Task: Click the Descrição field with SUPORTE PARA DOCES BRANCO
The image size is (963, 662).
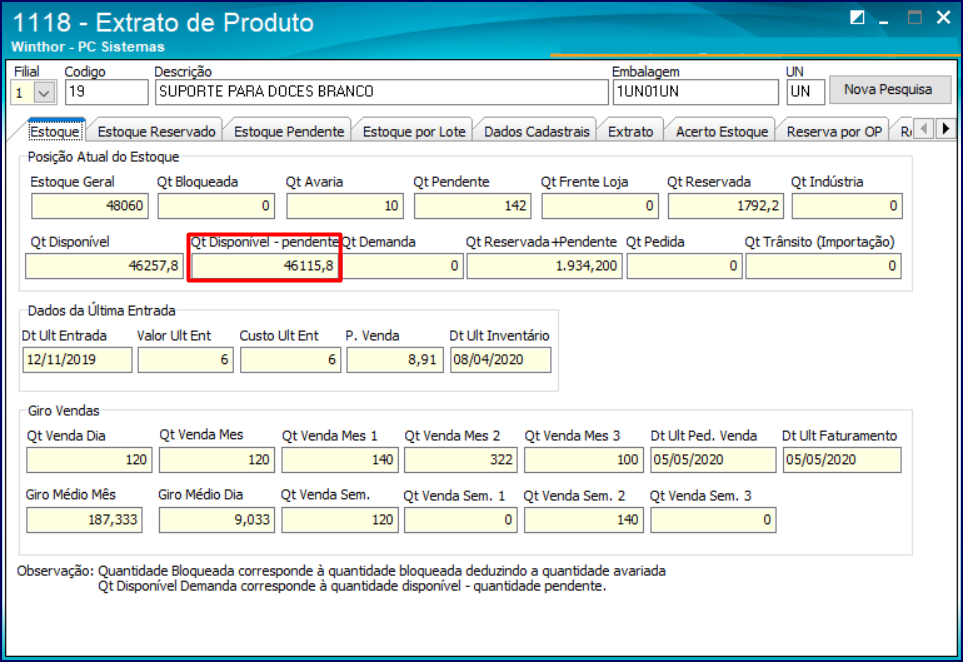Action: point(381,92)
